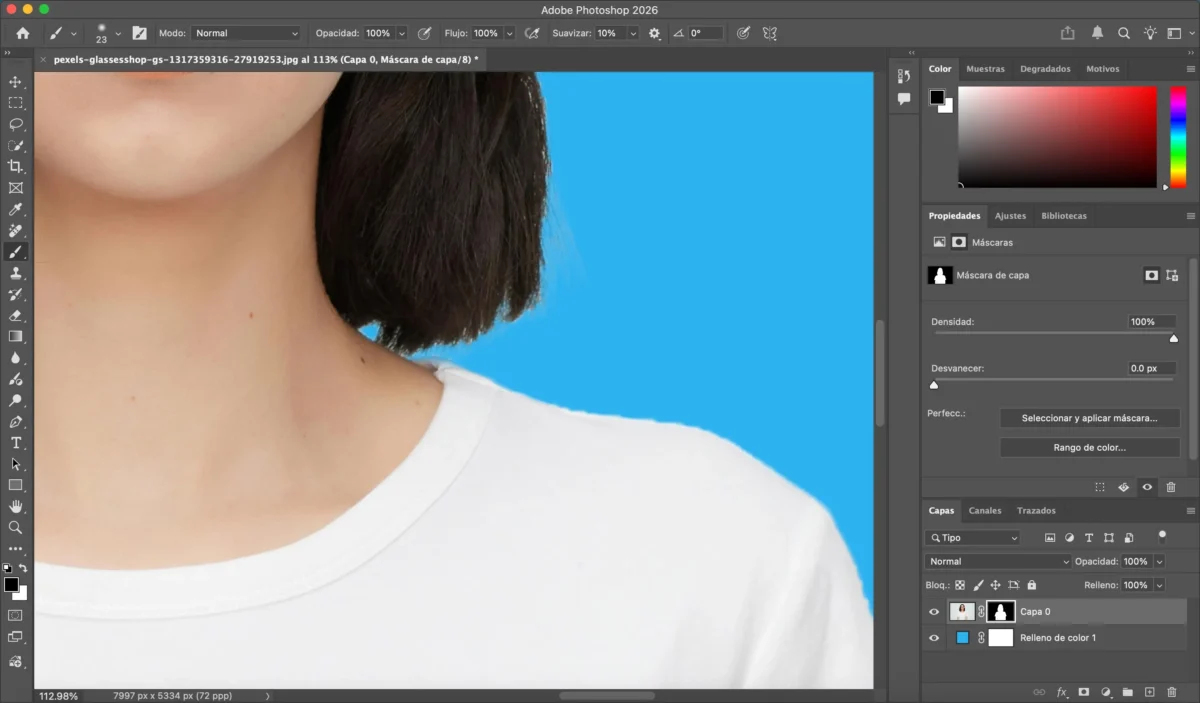
Task: Switch to the Canales tab
Action: pyautogui.click(x=985, y=510)
